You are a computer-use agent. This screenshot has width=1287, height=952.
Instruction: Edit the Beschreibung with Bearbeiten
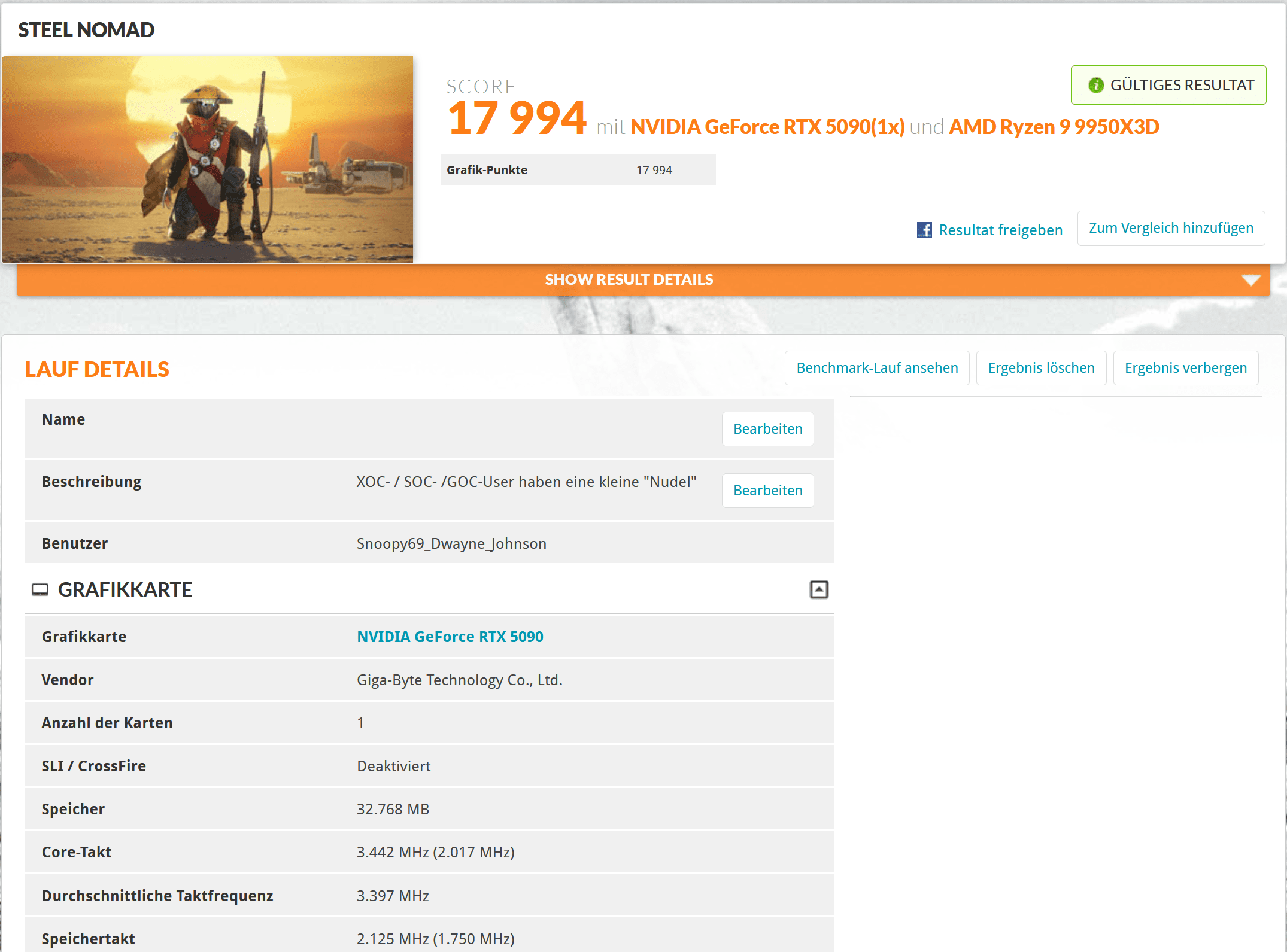[767, 491]
